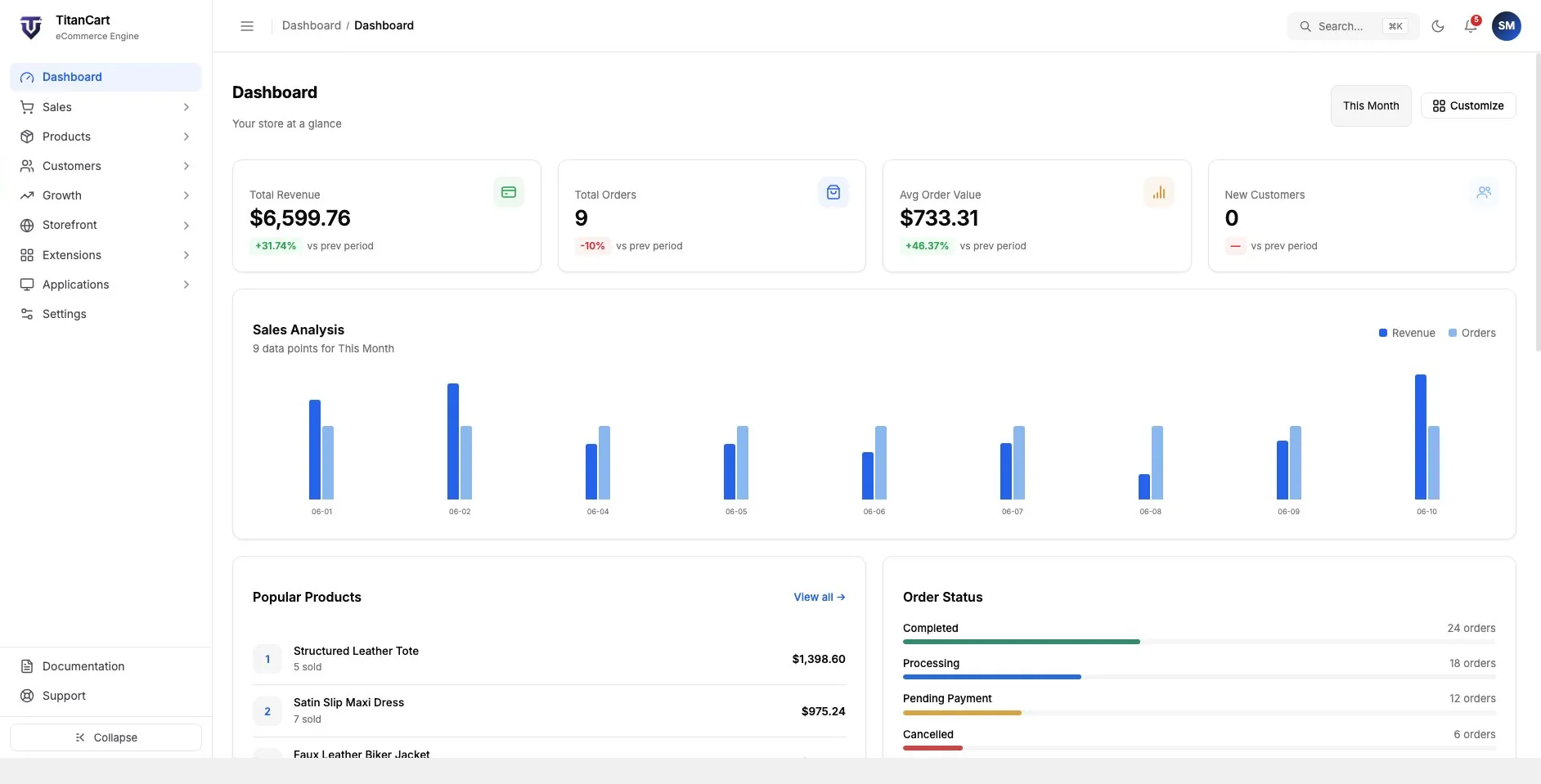Click the search magnifier icon
Image resolution: width=1541 pixels, height=784 pixels.
(x=1305, y=26)
